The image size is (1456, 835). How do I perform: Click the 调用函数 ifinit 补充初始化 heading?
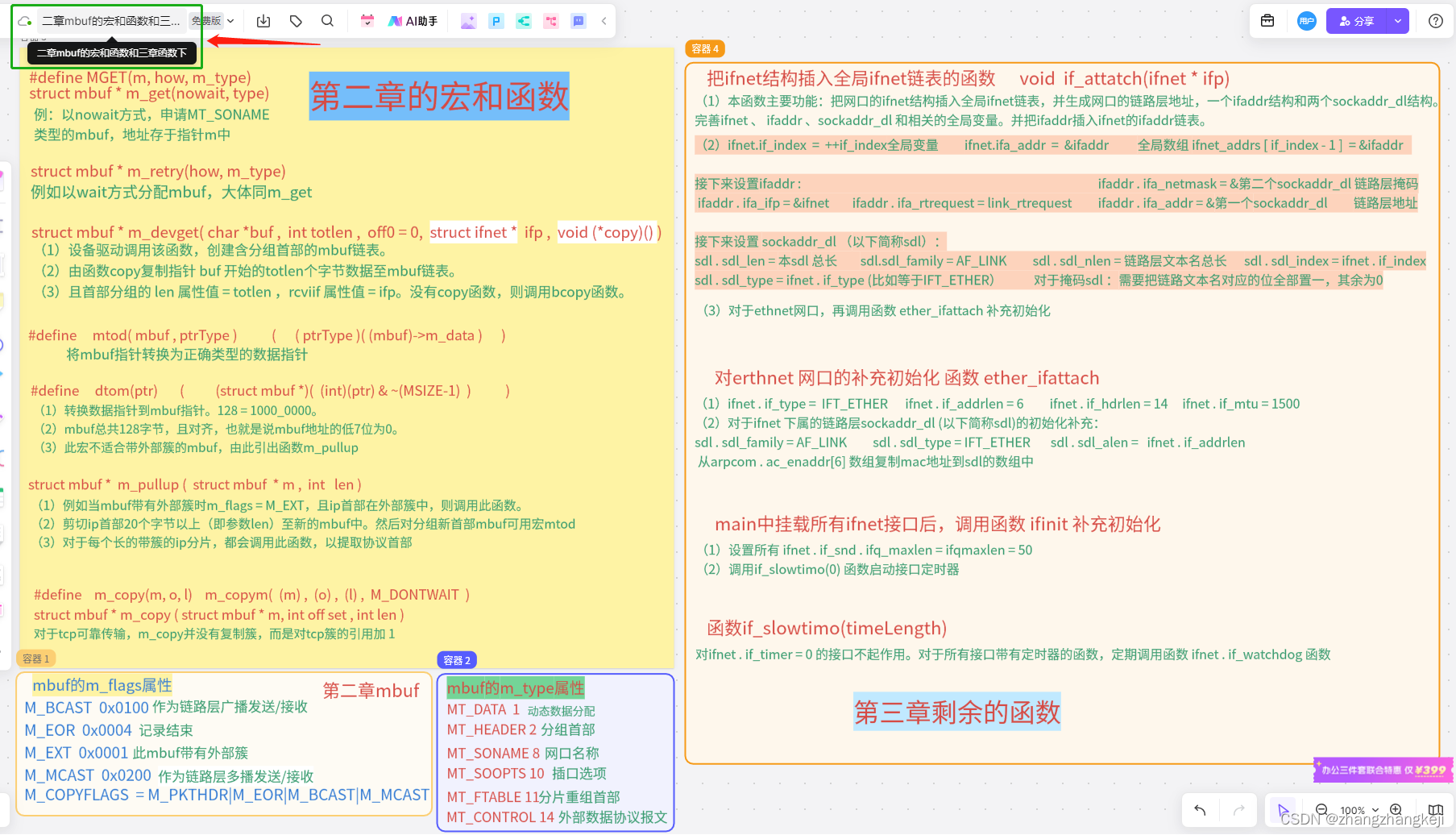click(1058, 524)
